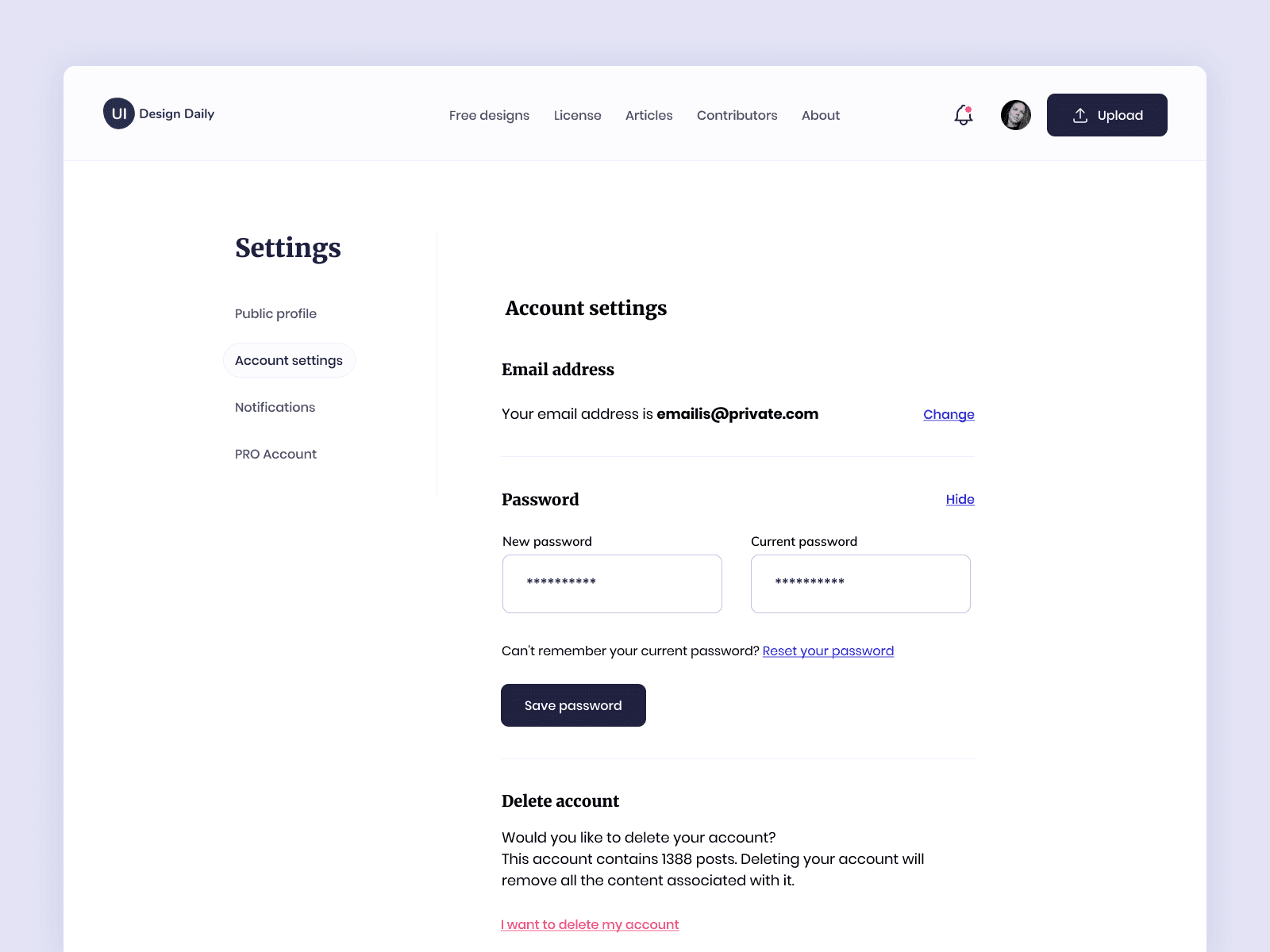The width and height of the screenshot is (1270, 952).
Task: Switch to Public profile settings
Action: [275, 313]
